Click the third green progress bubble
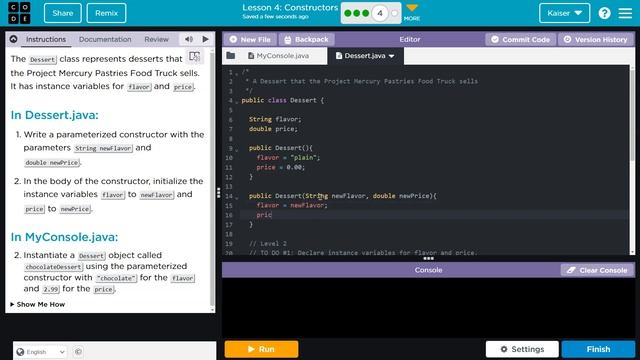 click(366, 13)
